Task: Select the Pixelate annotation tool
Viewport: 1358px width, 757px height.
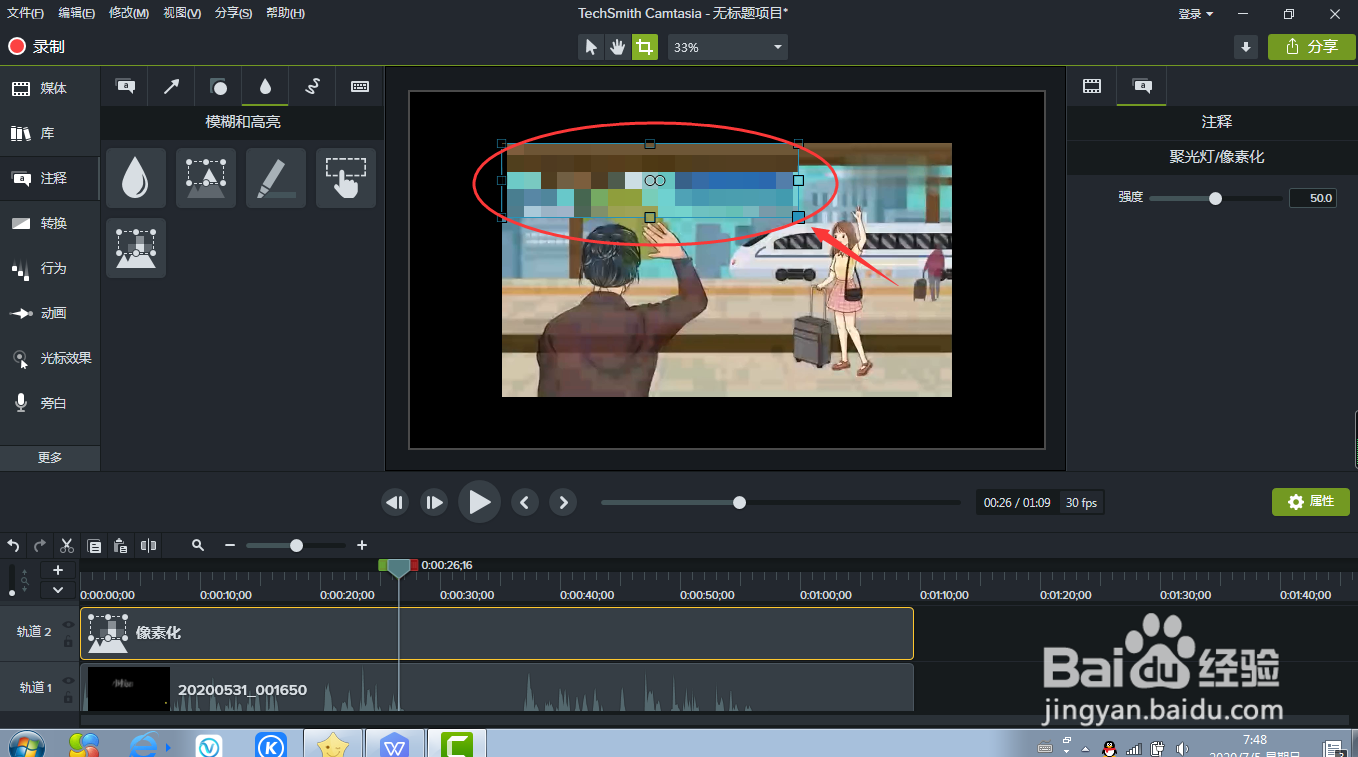Action: click(135, 248)
